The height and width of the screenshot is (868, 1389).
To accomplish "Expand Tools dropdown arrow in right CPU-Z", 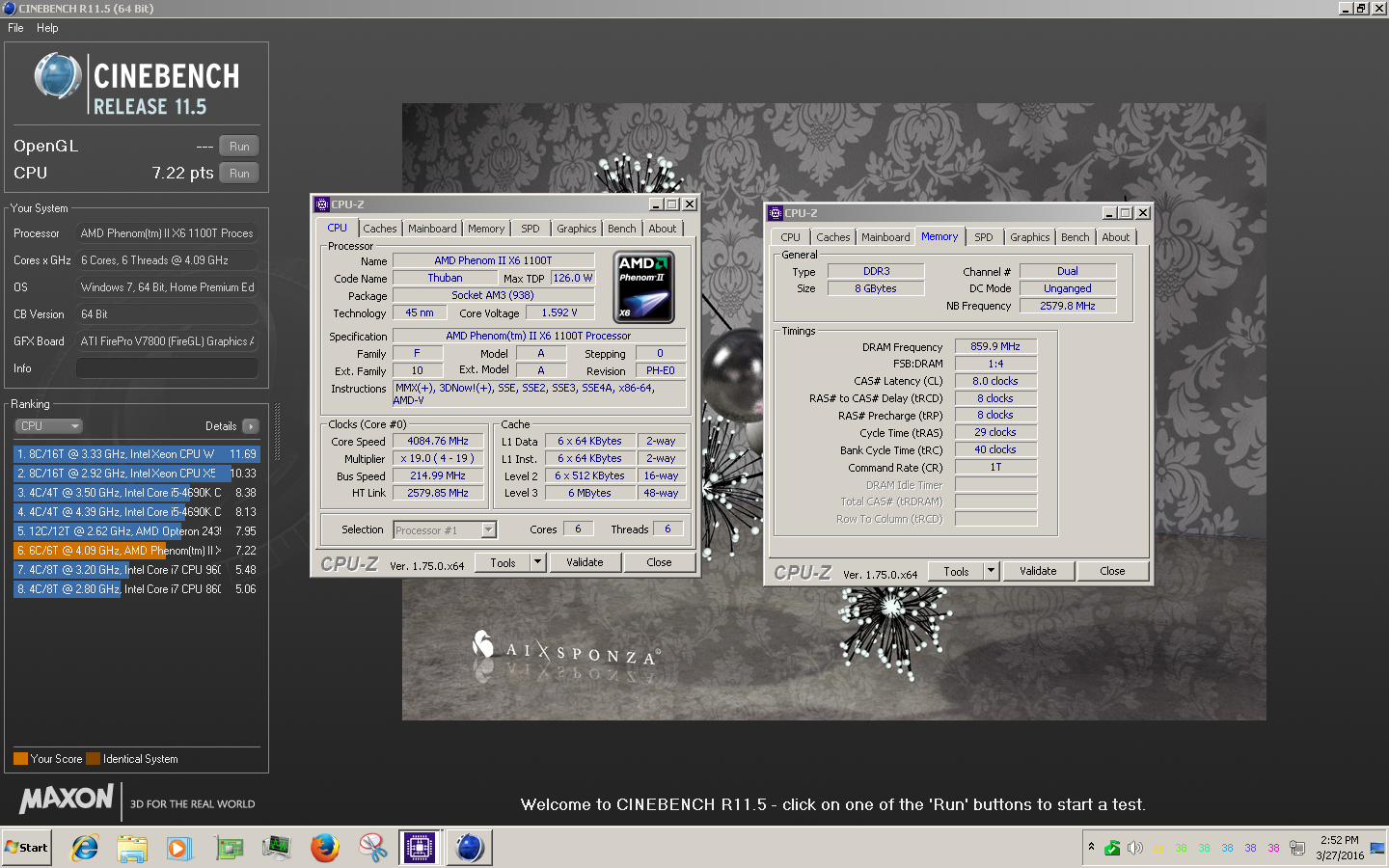I will (991, 571).
